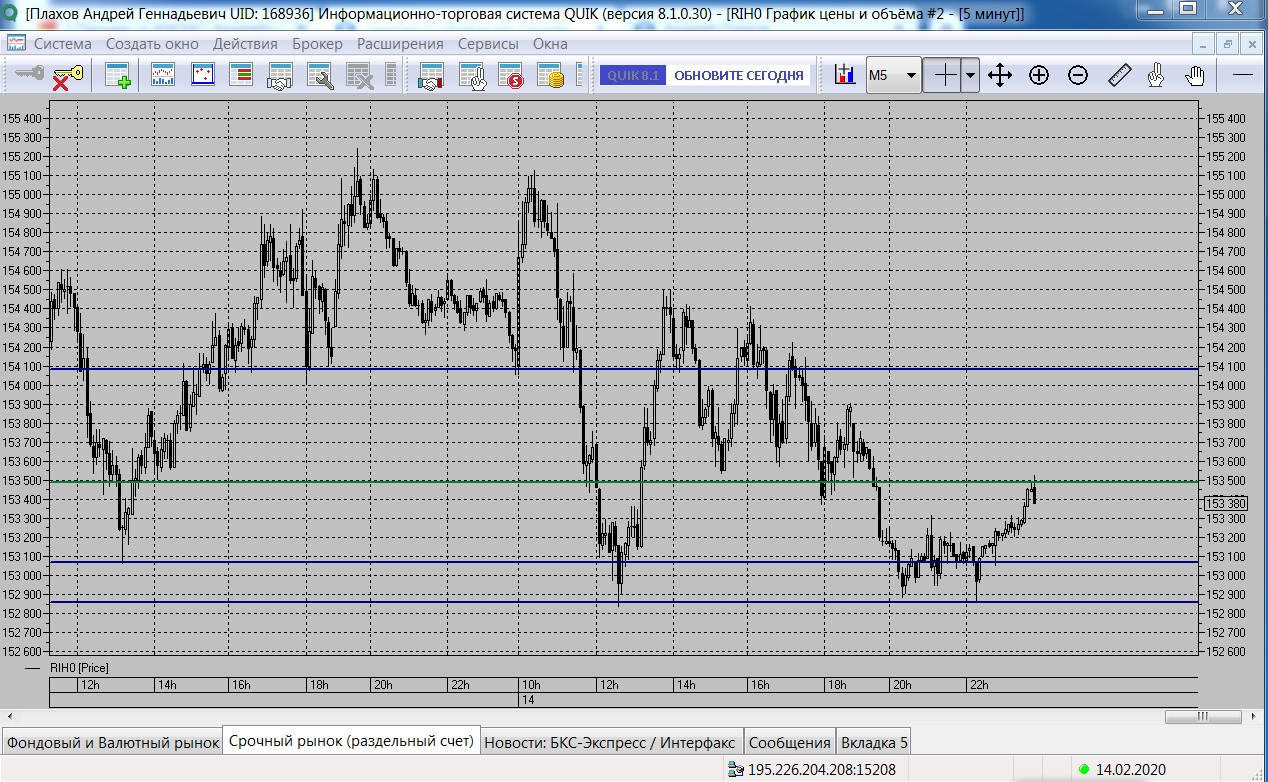Click the 10h time axis label

point(531,685)
